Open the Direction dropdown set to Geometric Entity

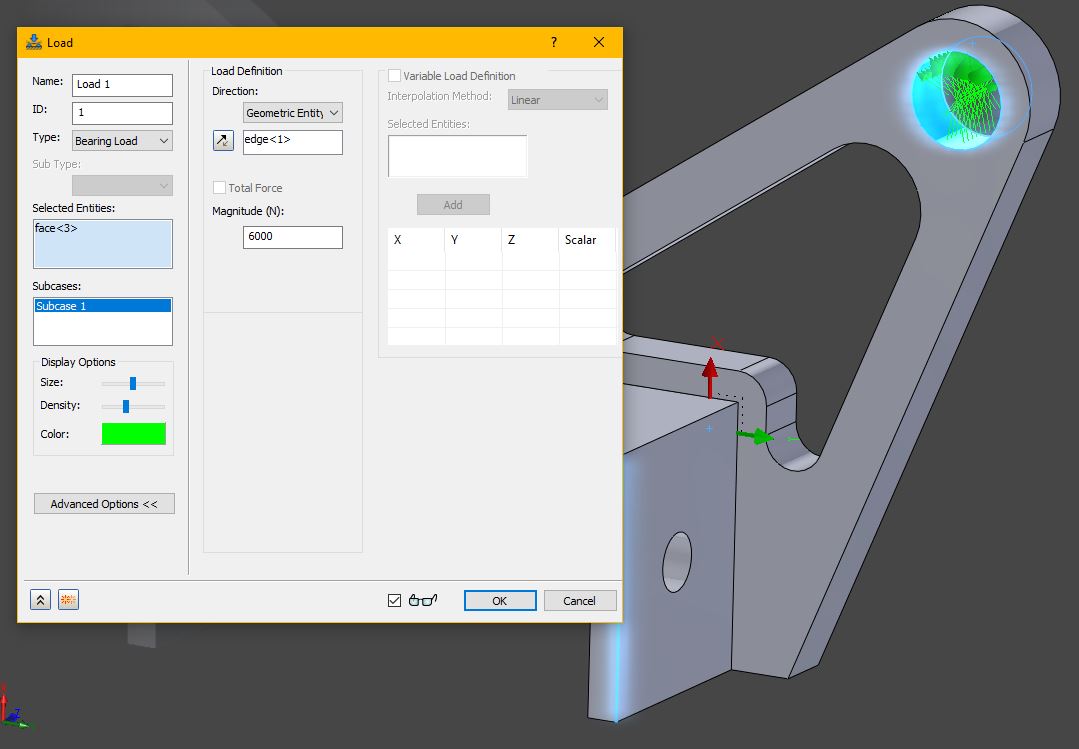[x=292, y=112]
